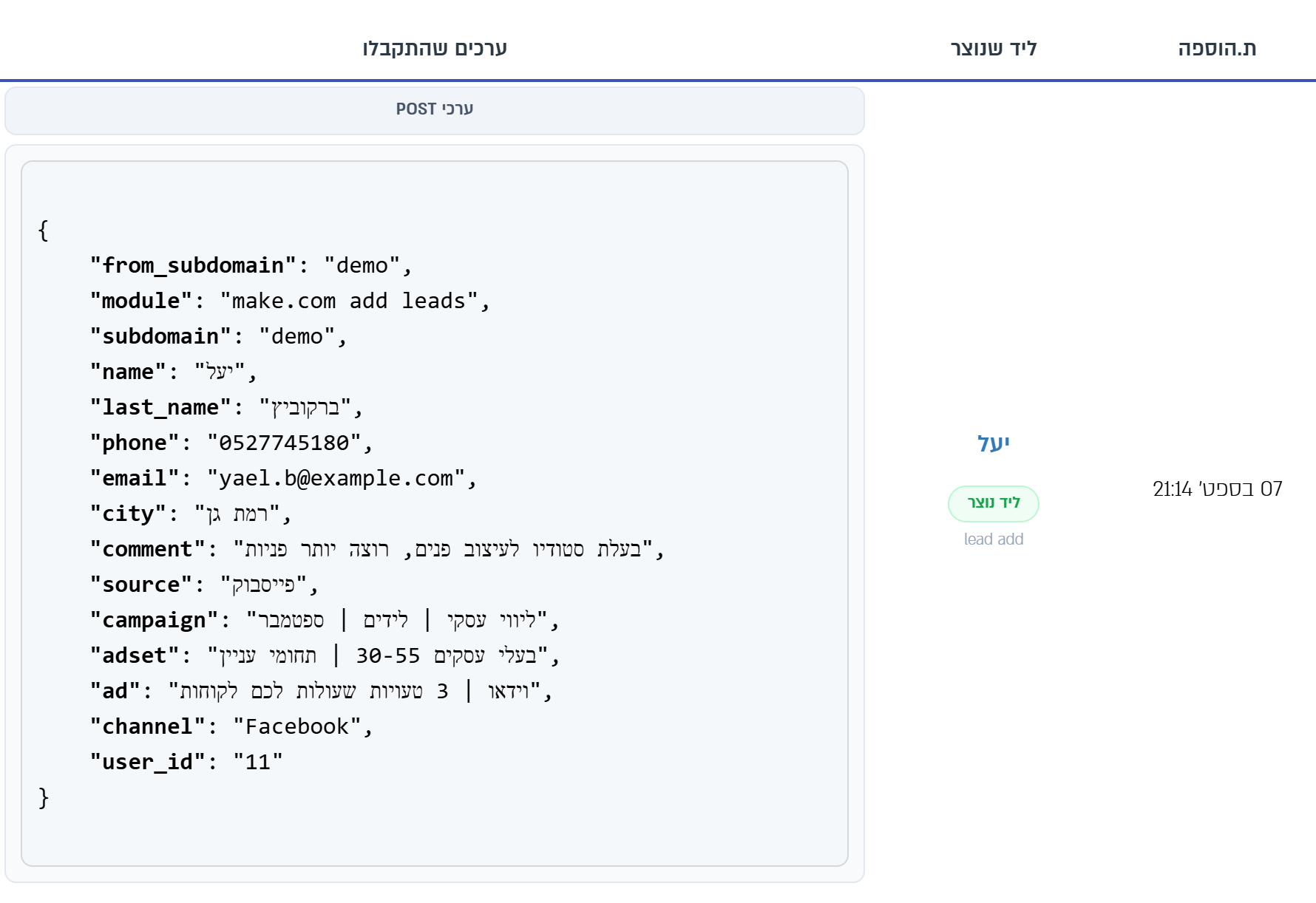
Task: Click the "make.com add leads" module value
Action: (x=349, y=301)
